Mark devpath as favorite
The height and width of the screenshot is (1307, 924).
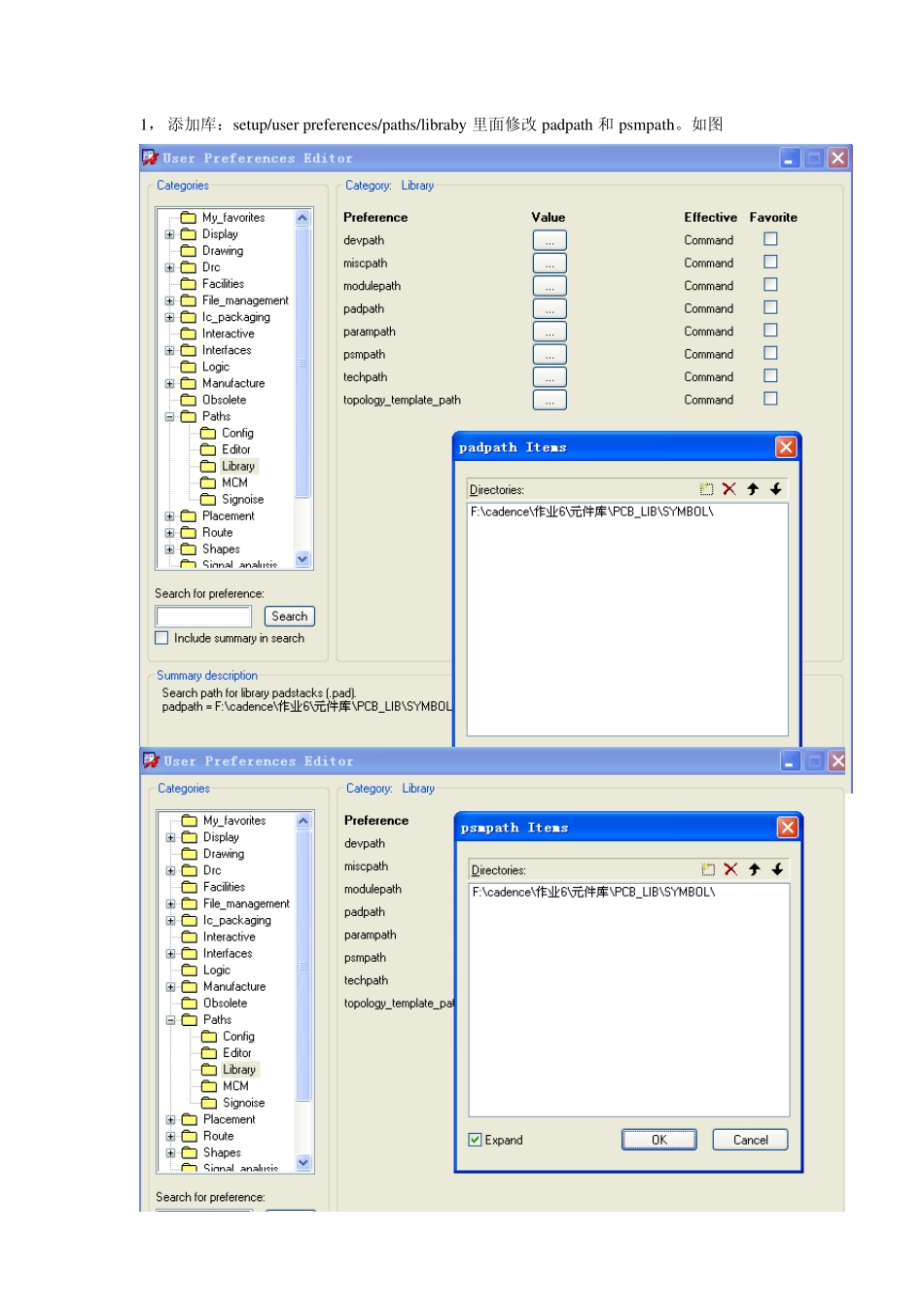[770, 238]
